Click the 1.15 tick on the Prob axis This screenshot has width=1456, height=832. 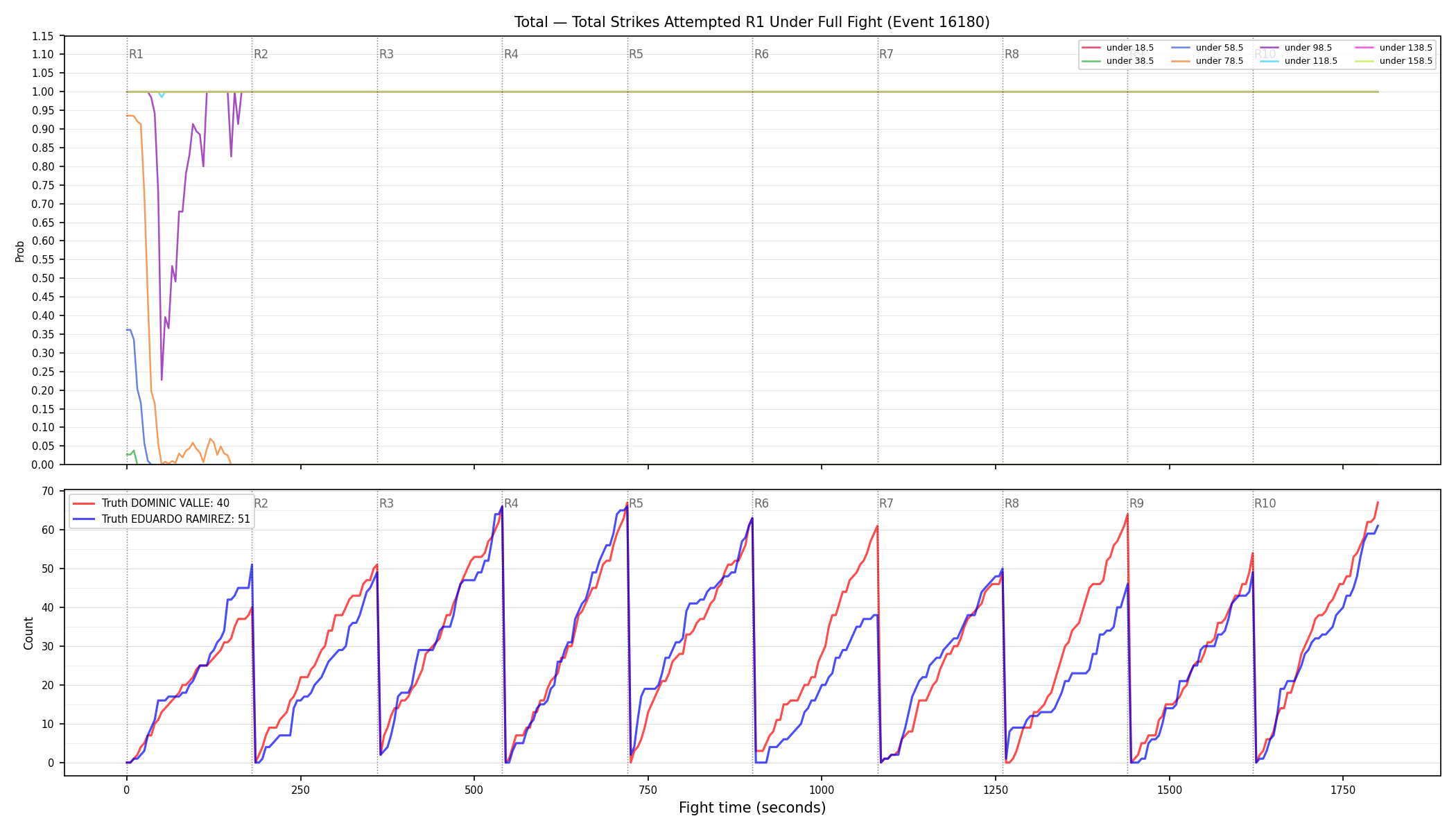[x=43, y=36]
